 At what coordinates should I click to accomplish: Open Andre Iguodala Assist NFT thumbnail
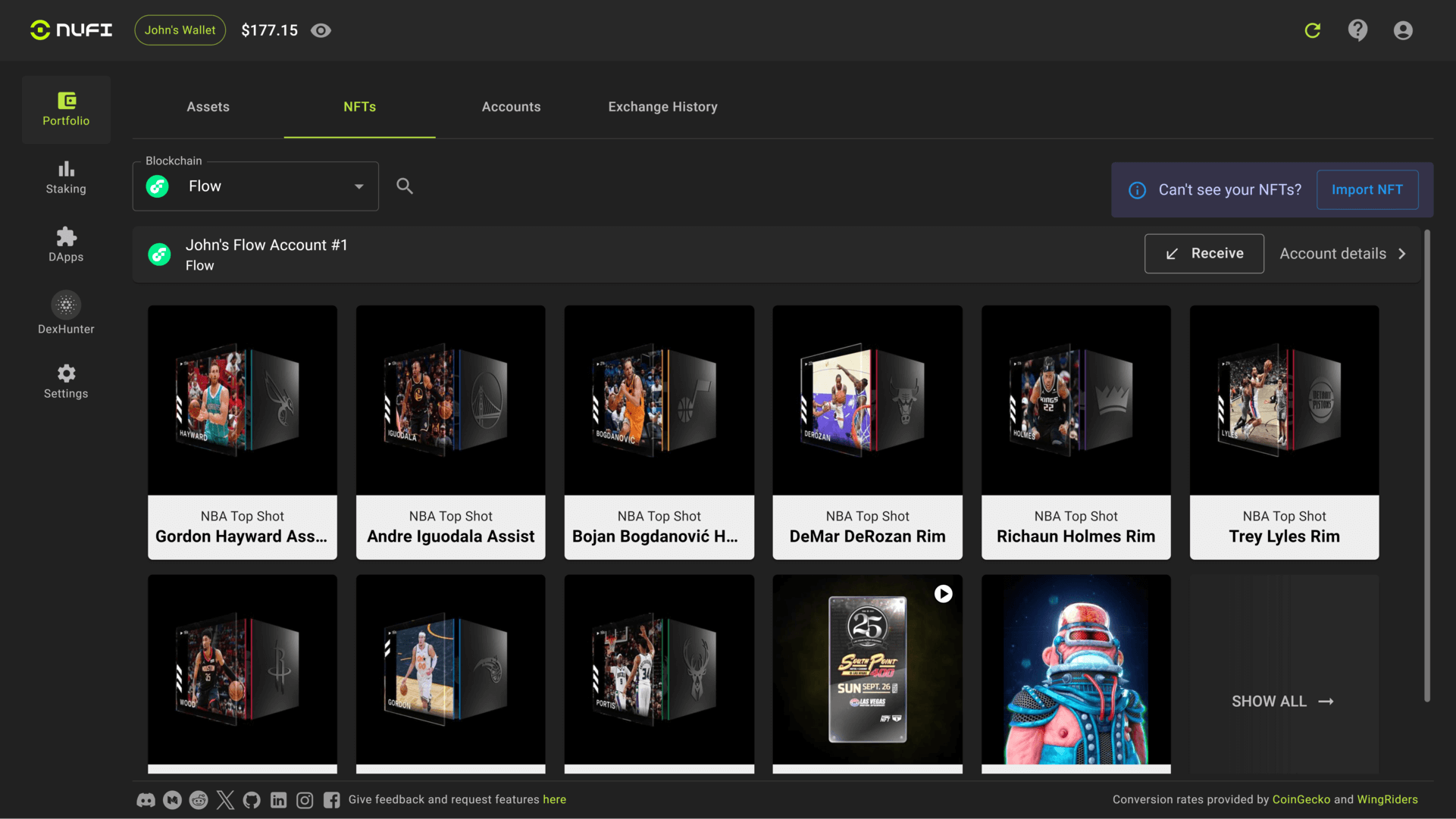point(451,400)
